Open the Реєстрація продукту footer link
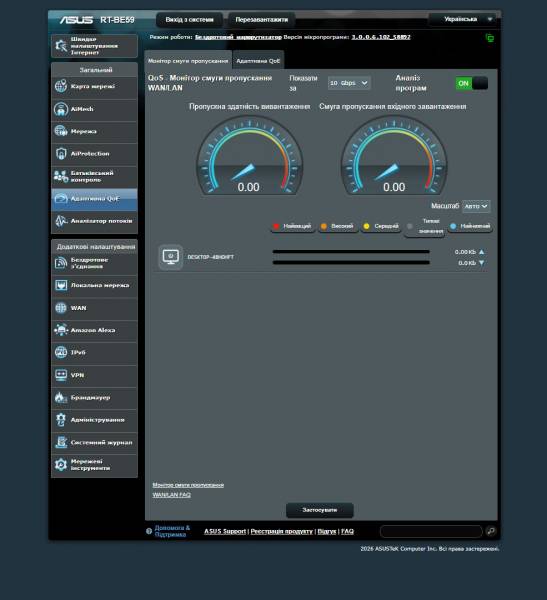The image size is (547, 600). [x=282, y=531]
